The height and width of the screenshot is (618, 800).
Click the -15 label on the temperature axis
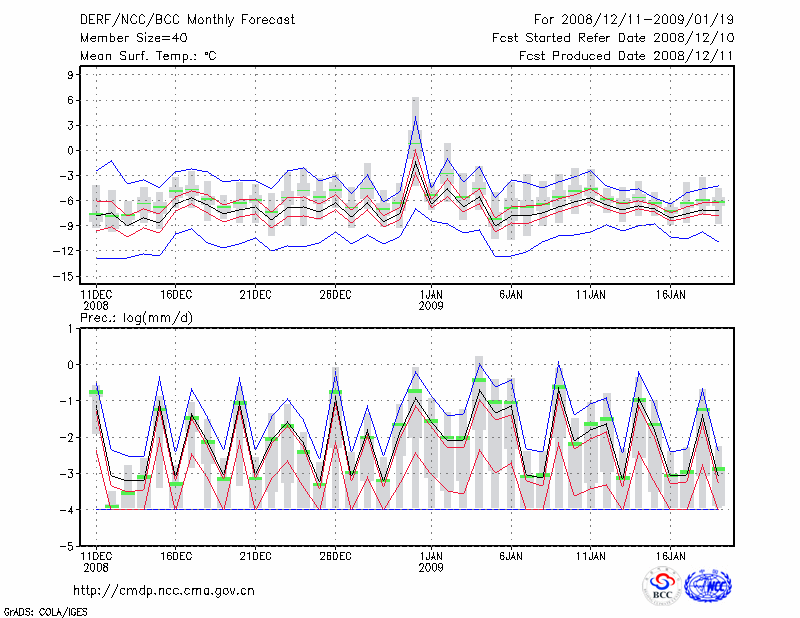[x=67, y=277]
